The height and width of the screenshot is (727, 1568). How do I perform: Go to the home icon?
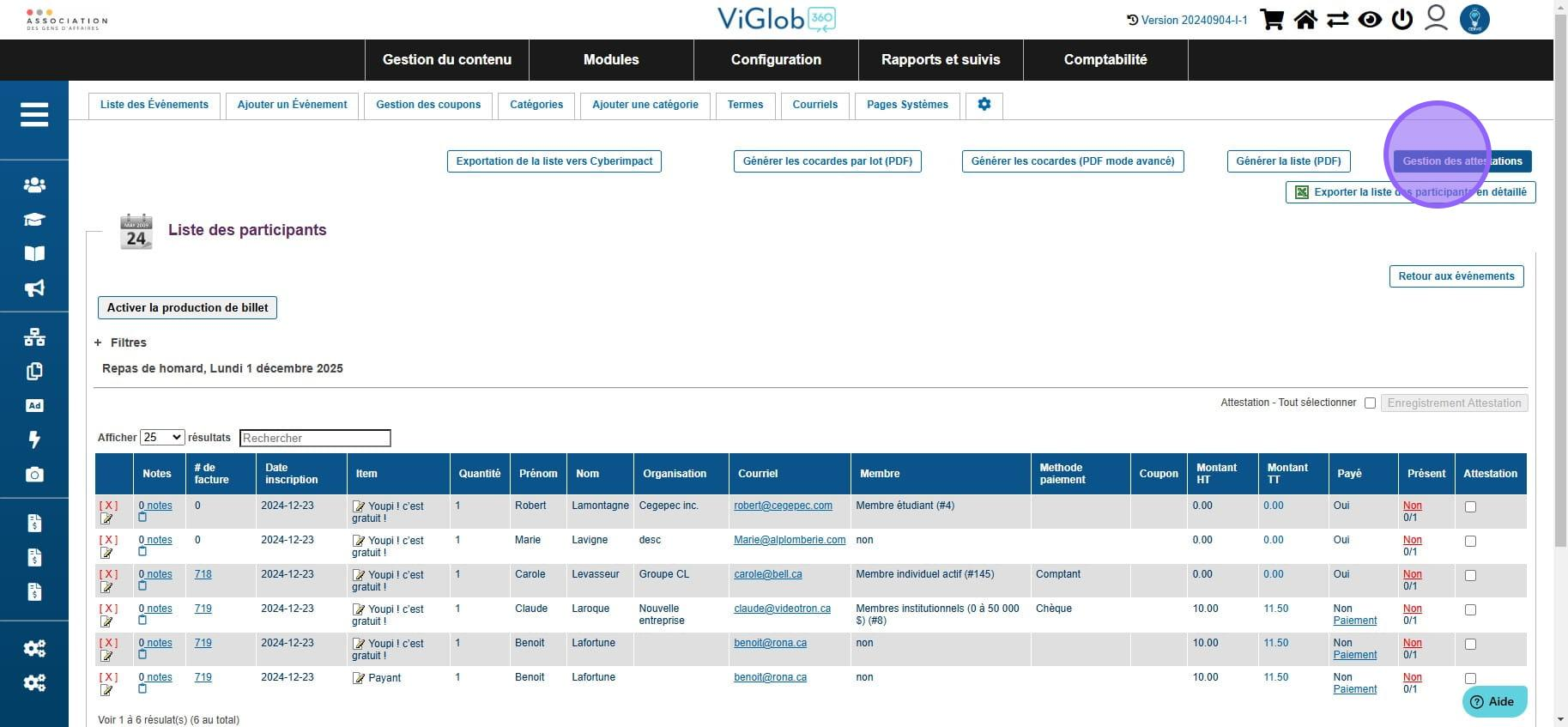[x=1305, y=19]
